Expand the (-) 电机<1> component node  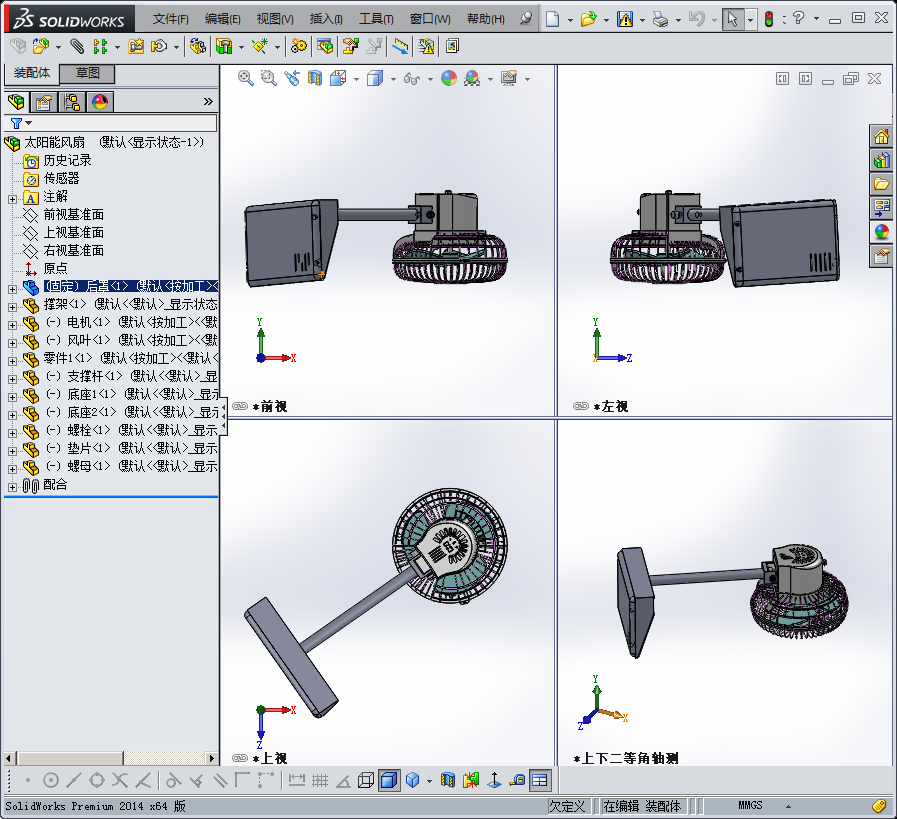click(13, 325)
